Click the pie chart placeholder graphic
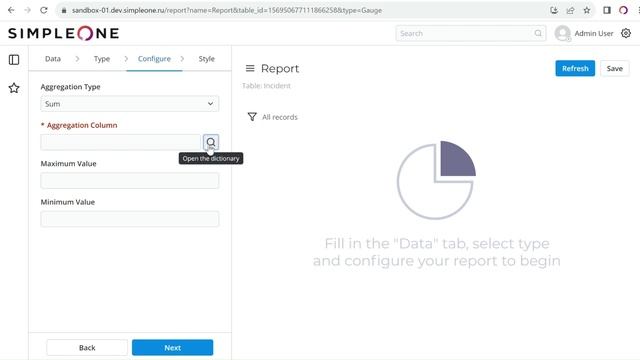Image resolution: width=640 pixels, height=360 pixels. click(x=436, y=180)
